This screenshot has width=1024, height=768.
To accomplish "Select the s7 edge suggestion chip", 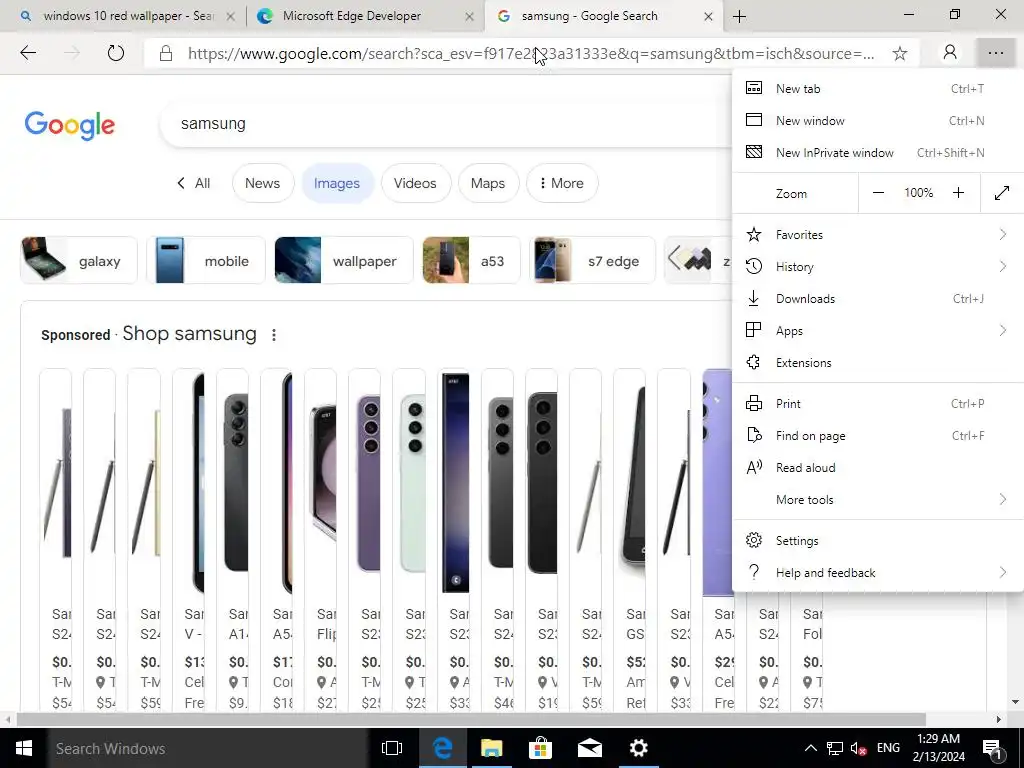I will [592, 261].
